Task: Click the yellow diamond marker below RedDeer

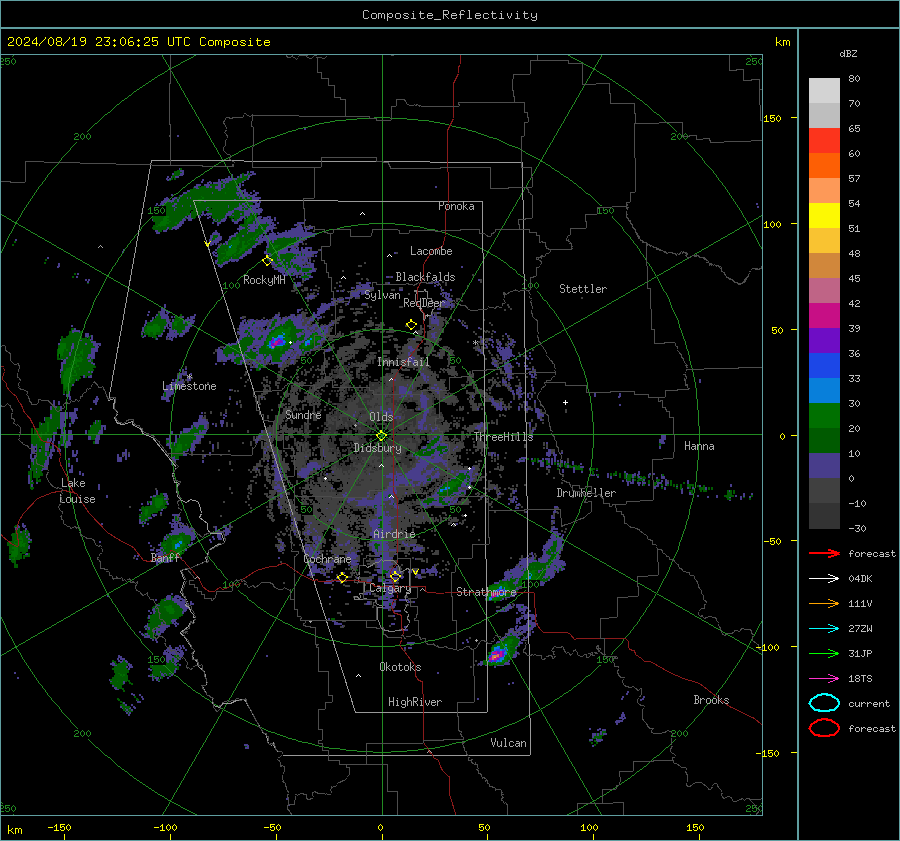Action: 411,325
